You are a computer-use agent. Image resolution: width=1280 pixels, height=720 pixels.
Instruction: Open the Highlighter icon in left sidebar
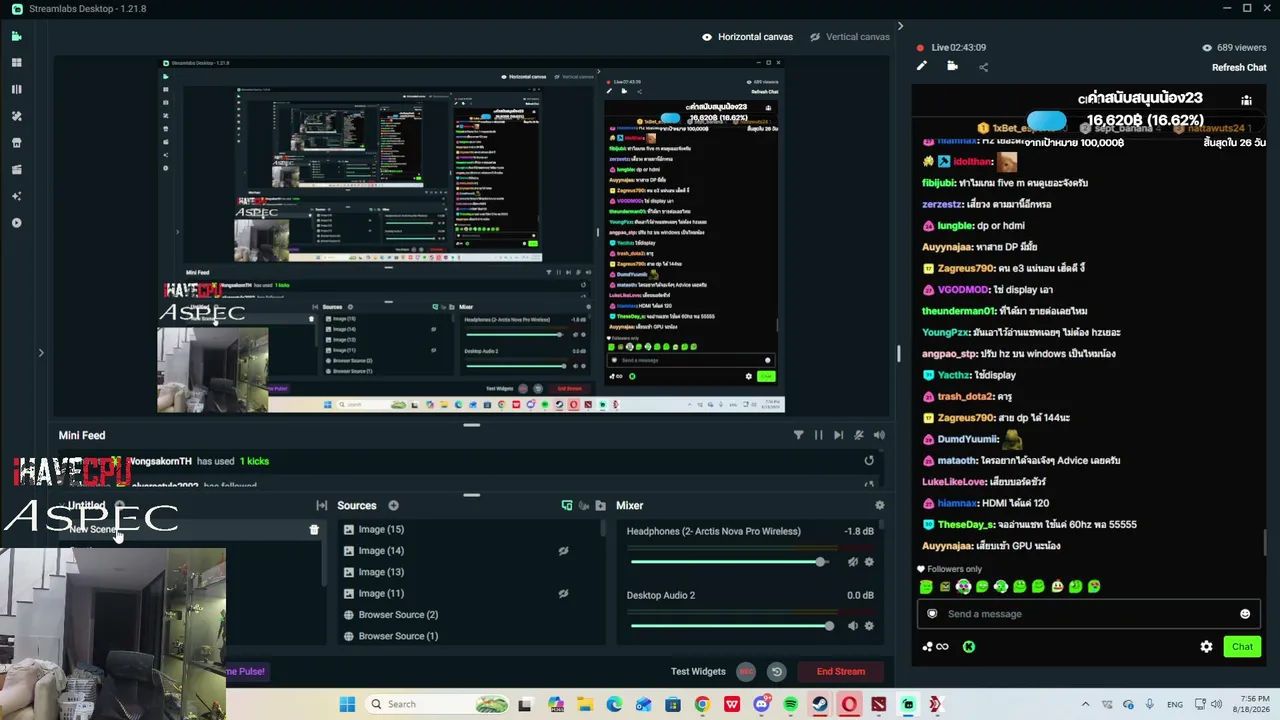click(x=16, y=170)
